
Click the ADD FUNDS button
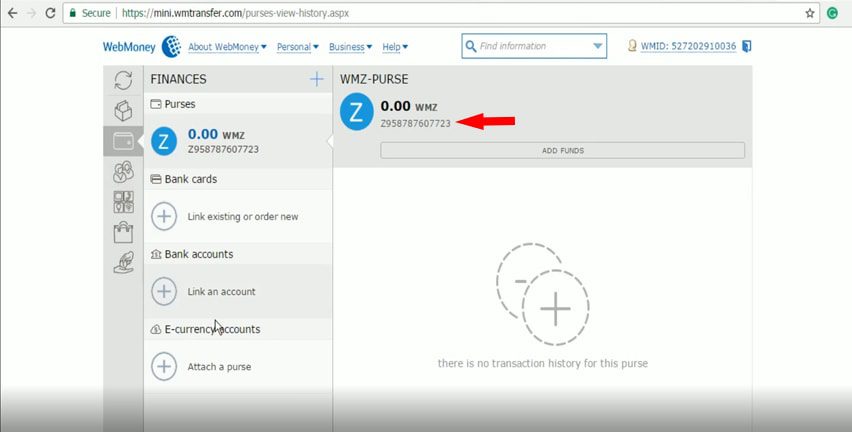coord(562,151)
